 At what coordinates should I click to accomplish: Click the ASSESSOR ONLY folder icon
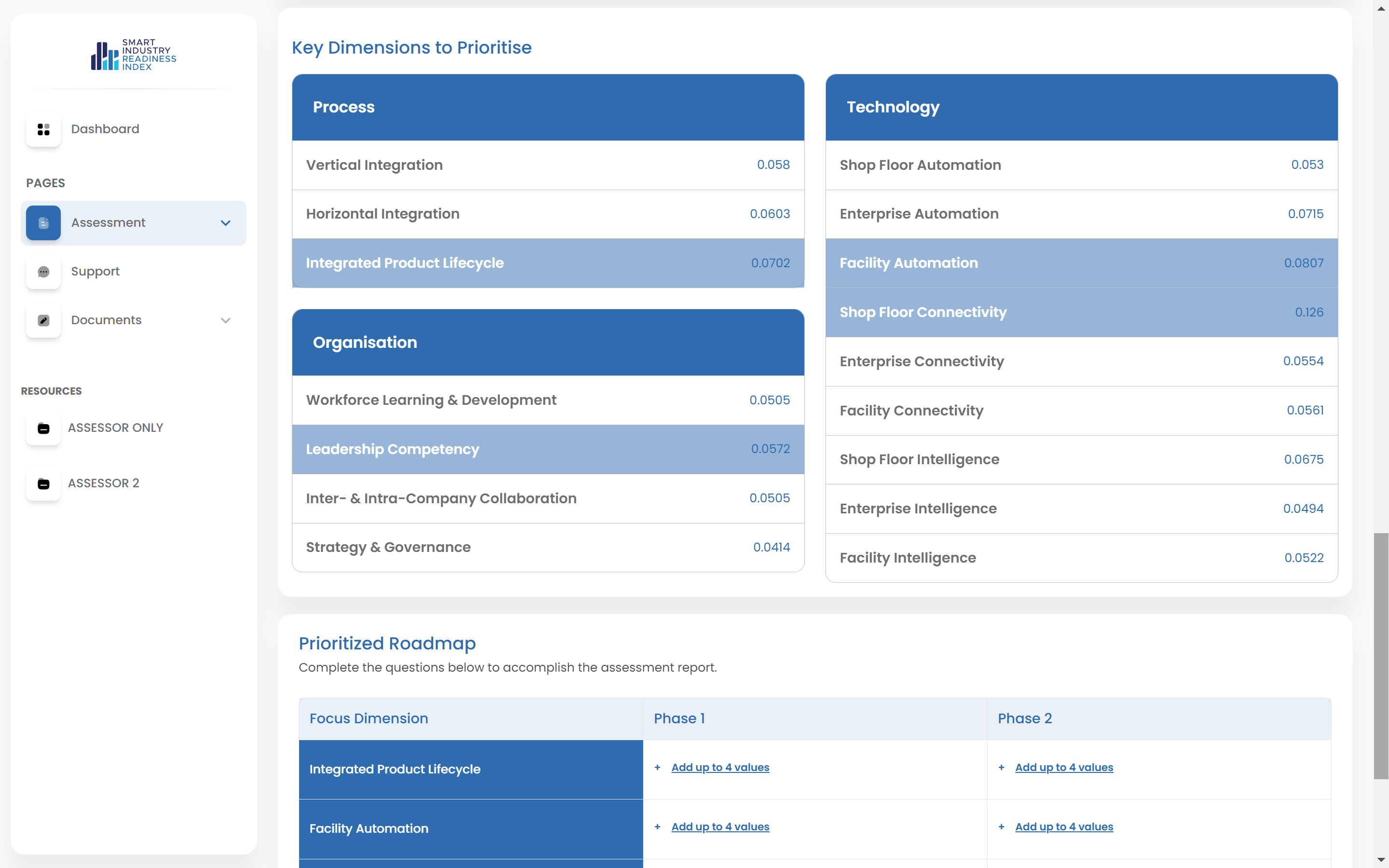(43, 428)
